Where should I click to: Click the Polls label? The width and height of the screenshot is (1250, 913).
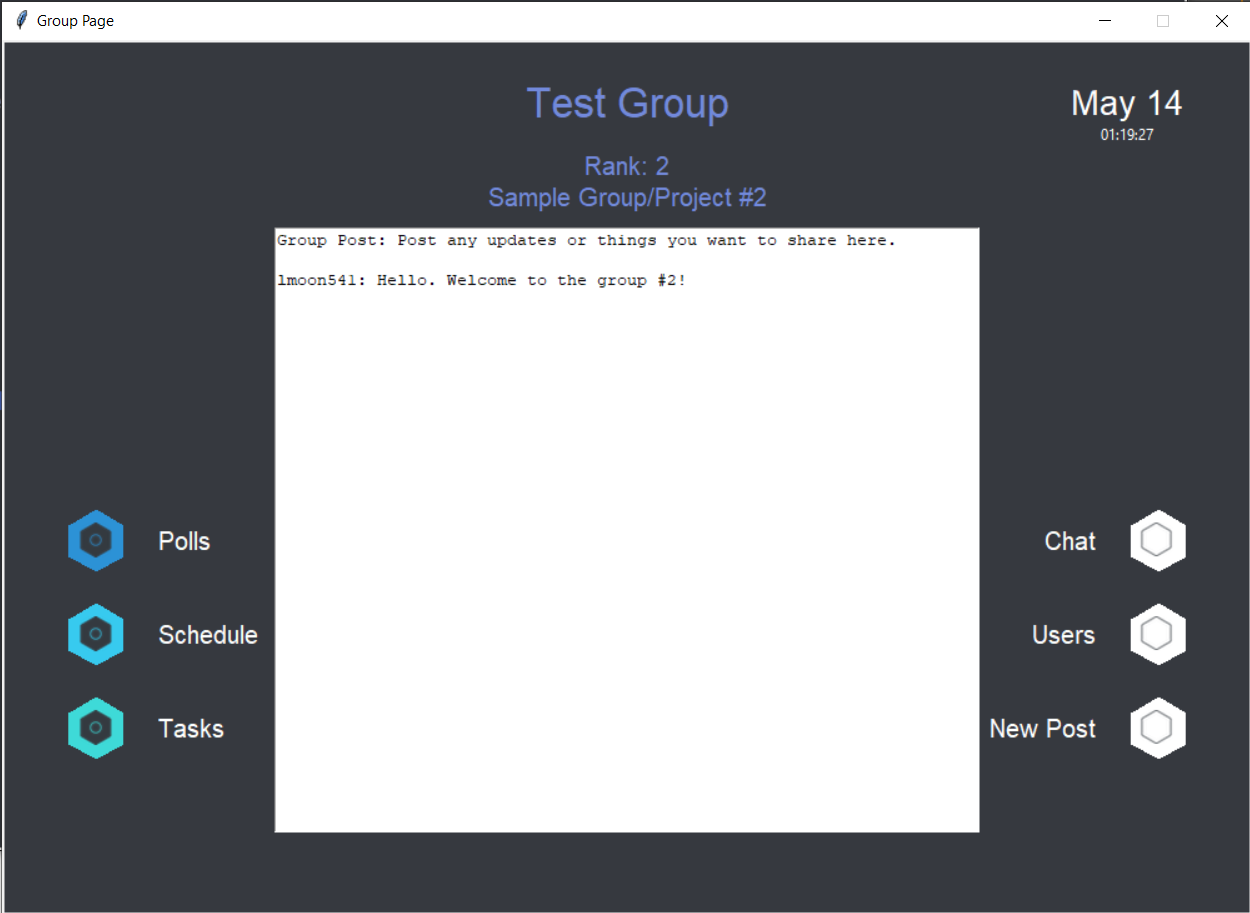tap(184, 541)
